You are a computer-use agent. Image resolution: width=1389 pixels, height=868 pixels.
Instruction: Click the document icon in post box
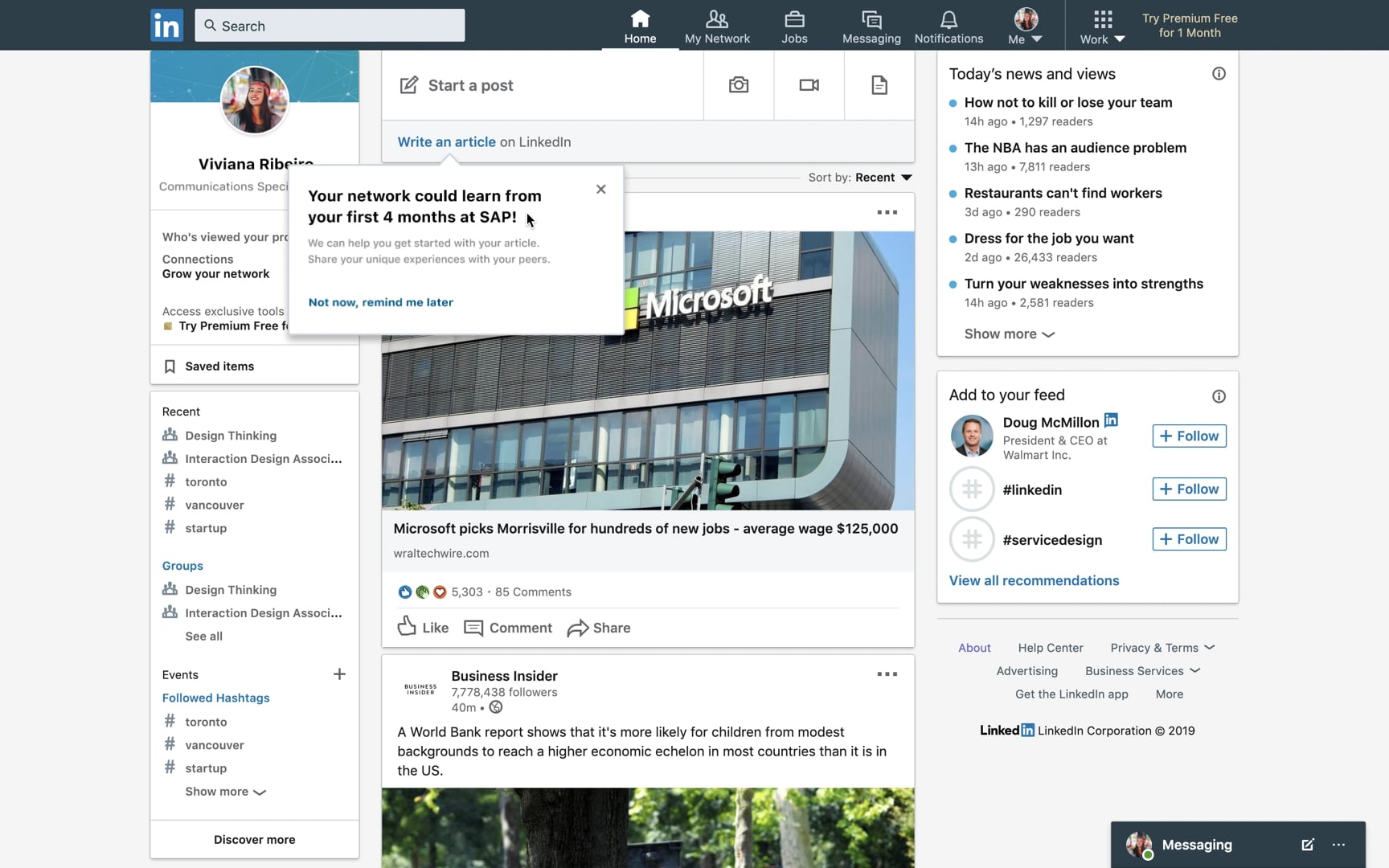(879, 85)
